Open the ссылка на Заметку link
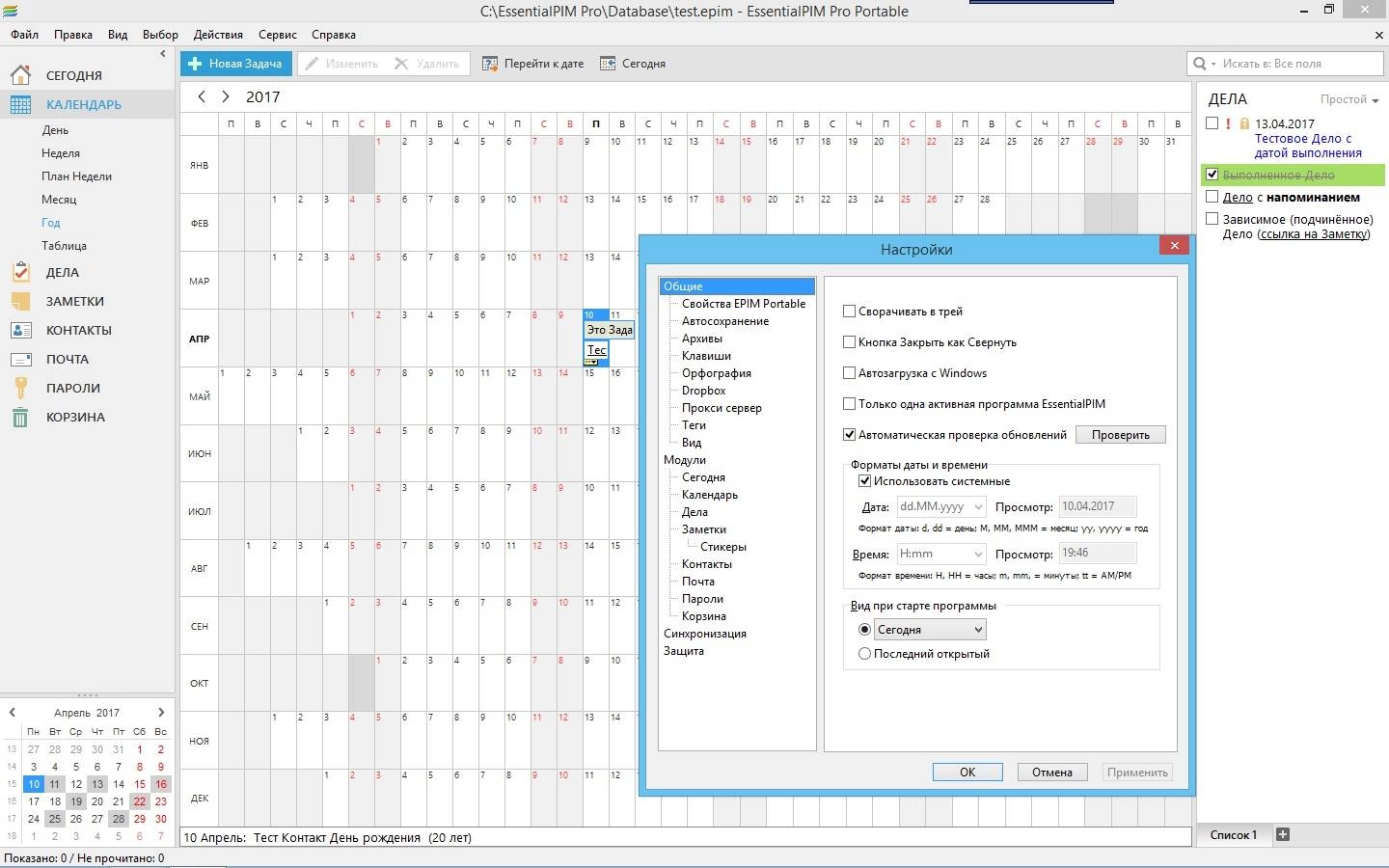The image size is (1389, 868). [x=1314, y=234]
